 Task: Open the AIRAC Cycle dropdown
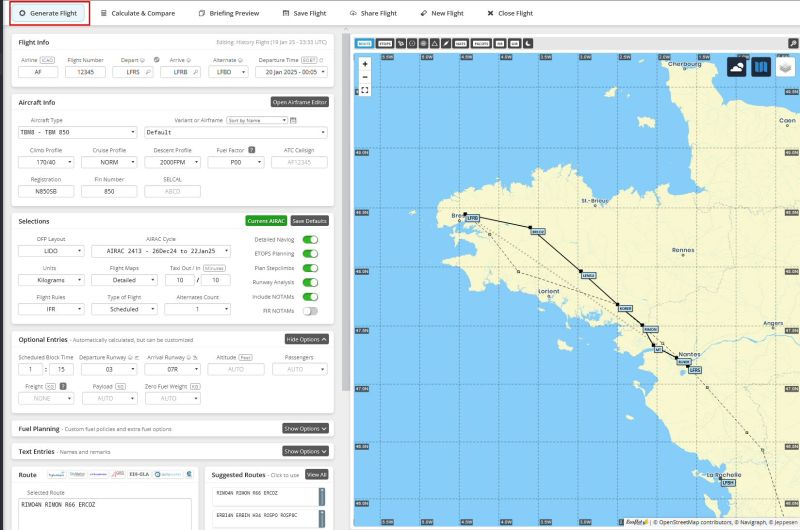pyautogui.click(x=161, y=251)
